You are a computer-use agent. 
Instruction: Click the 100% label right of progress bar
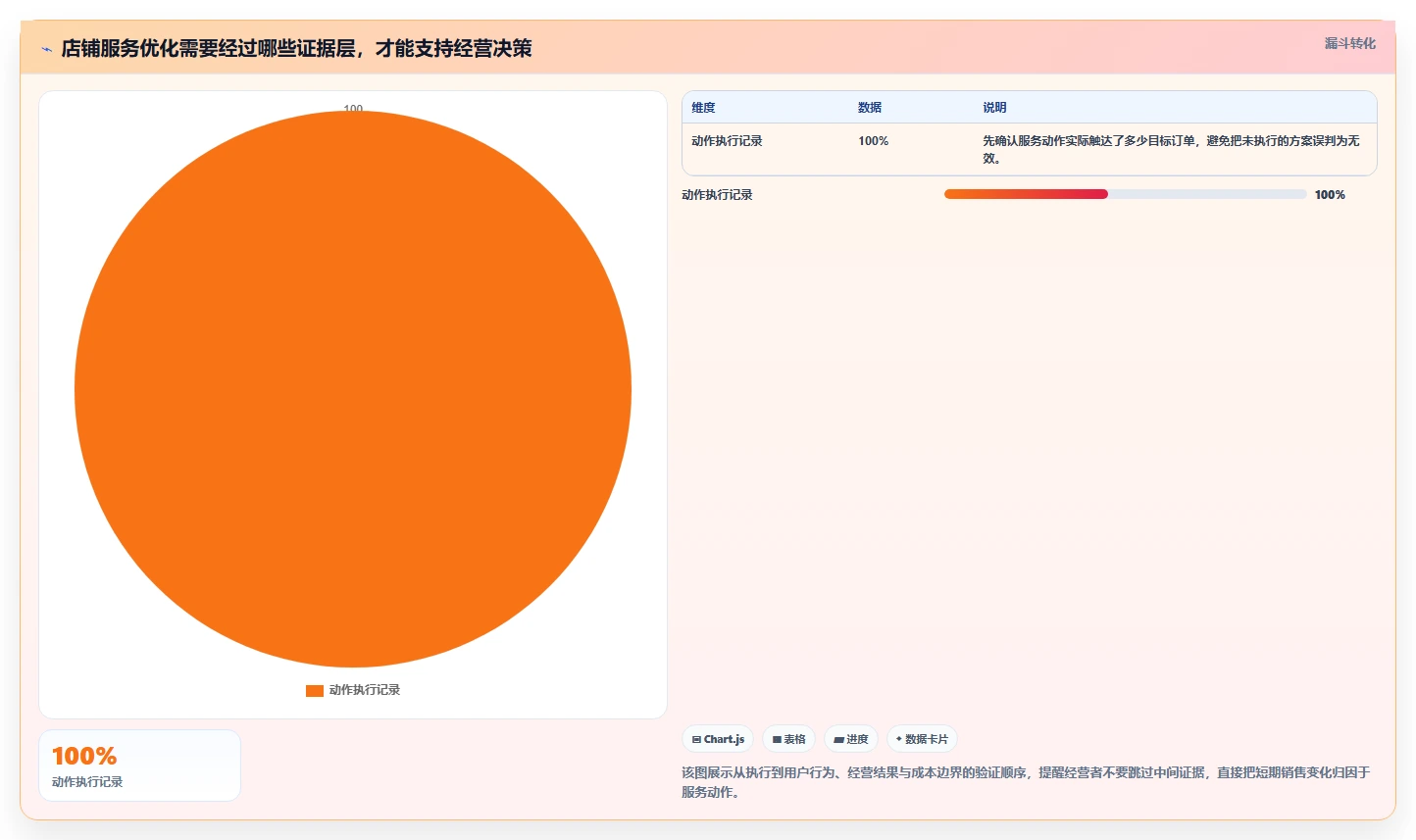coord(1330,195)
